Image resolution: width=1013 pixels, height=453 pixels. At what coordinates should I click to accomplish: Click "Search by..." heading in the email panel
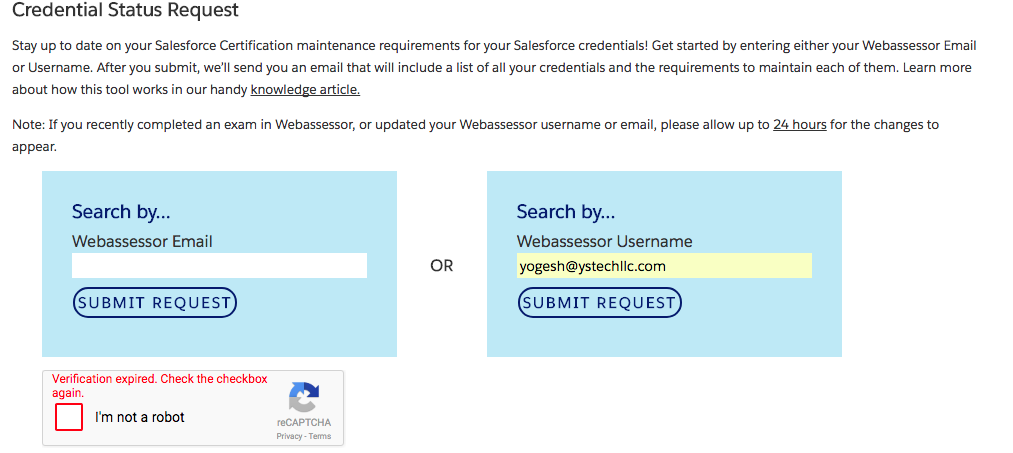[121, 211]
